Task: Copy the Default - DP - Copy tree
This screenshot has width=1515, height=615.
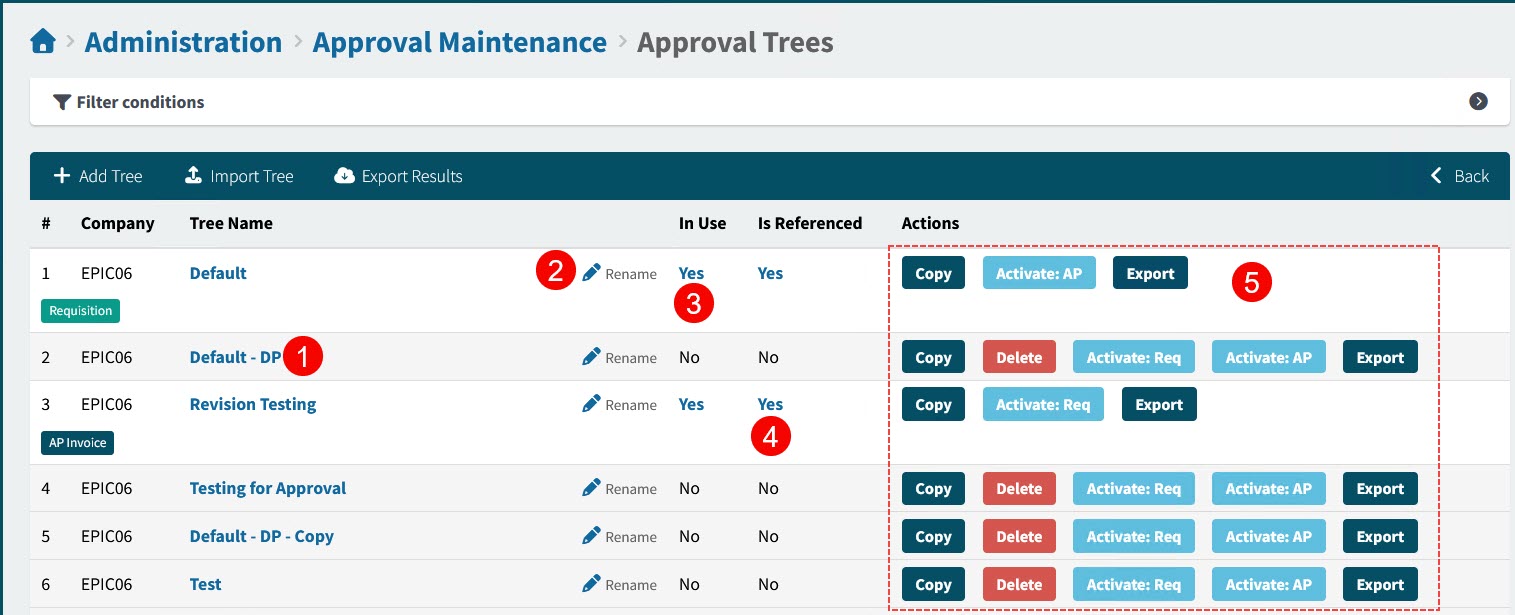Action: click(x=933, y=536)
